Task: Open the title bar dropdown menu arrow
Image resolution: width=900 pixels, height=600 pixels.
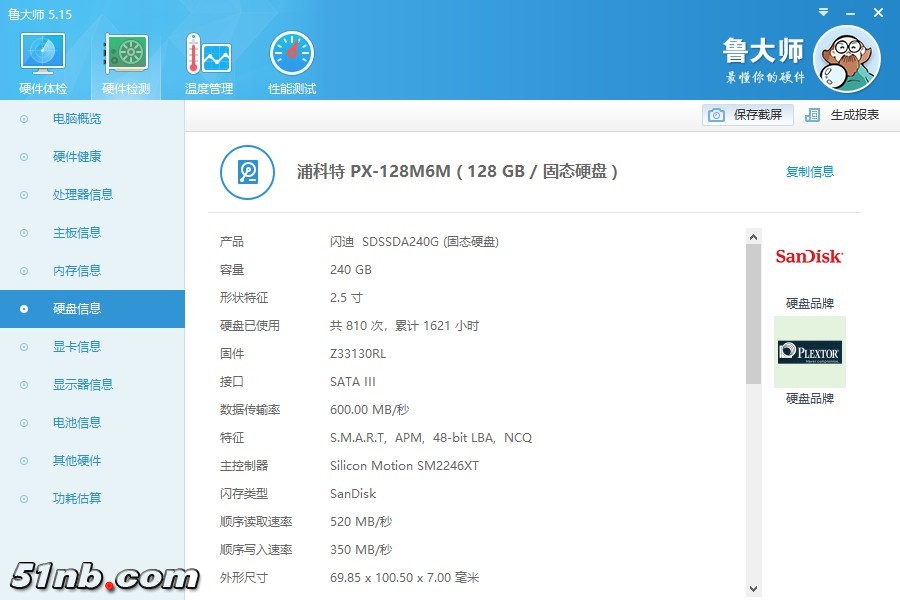Action: coord(824,12)
